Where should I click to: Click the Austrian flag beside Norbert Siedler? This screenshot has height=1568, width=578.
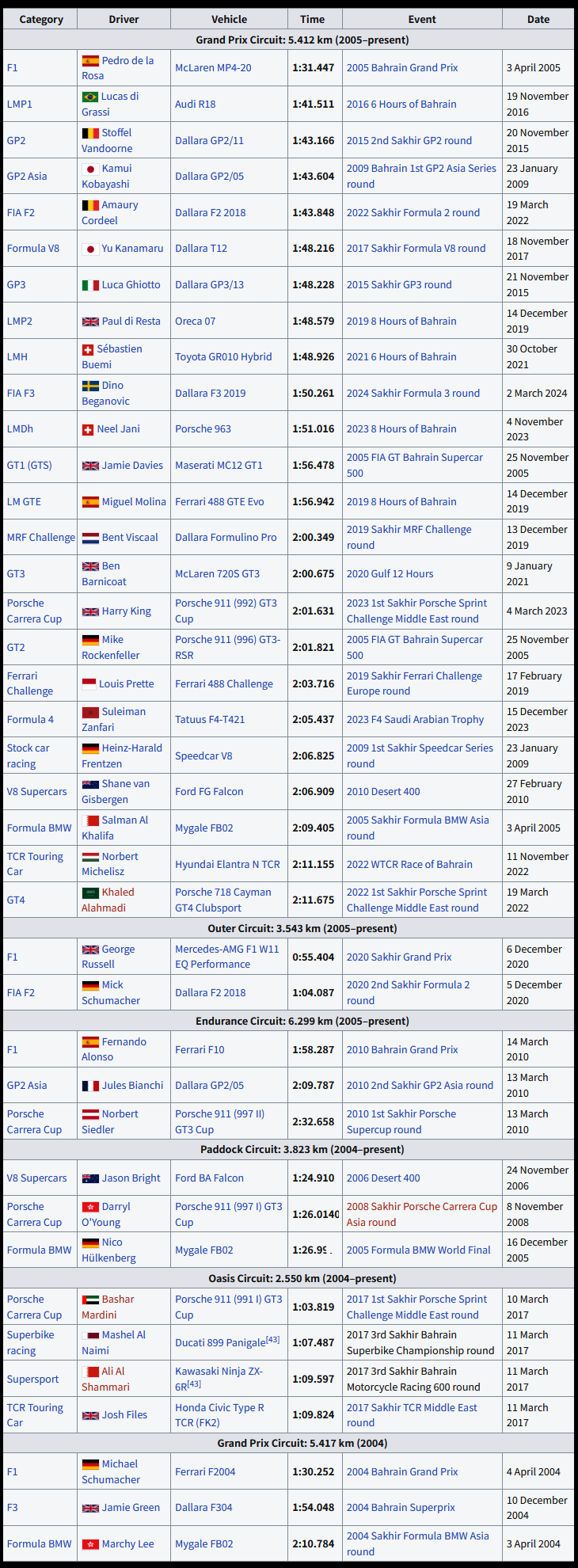point(90,1114)
